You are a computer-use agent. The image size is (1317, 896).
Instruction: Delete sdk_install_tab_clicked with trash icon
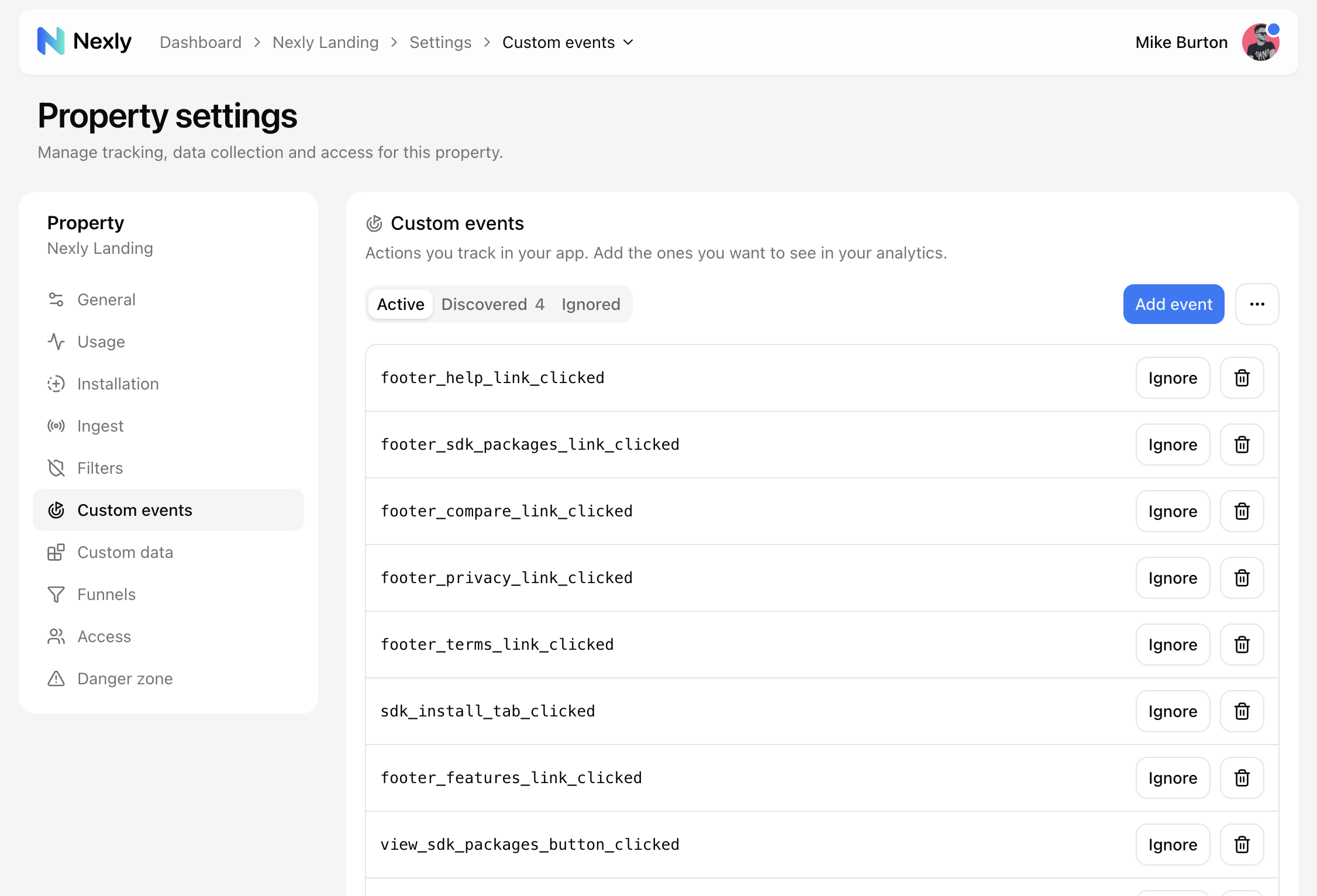tap(1242, 711)
